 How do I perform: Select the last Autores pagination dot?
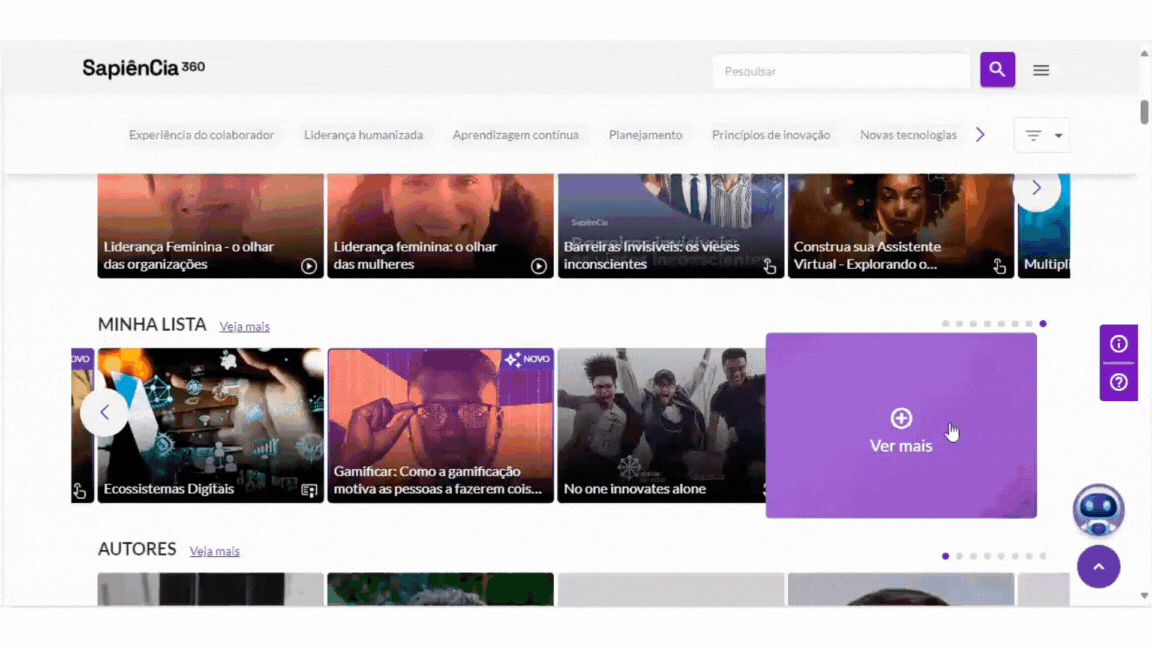[1043, 556]
